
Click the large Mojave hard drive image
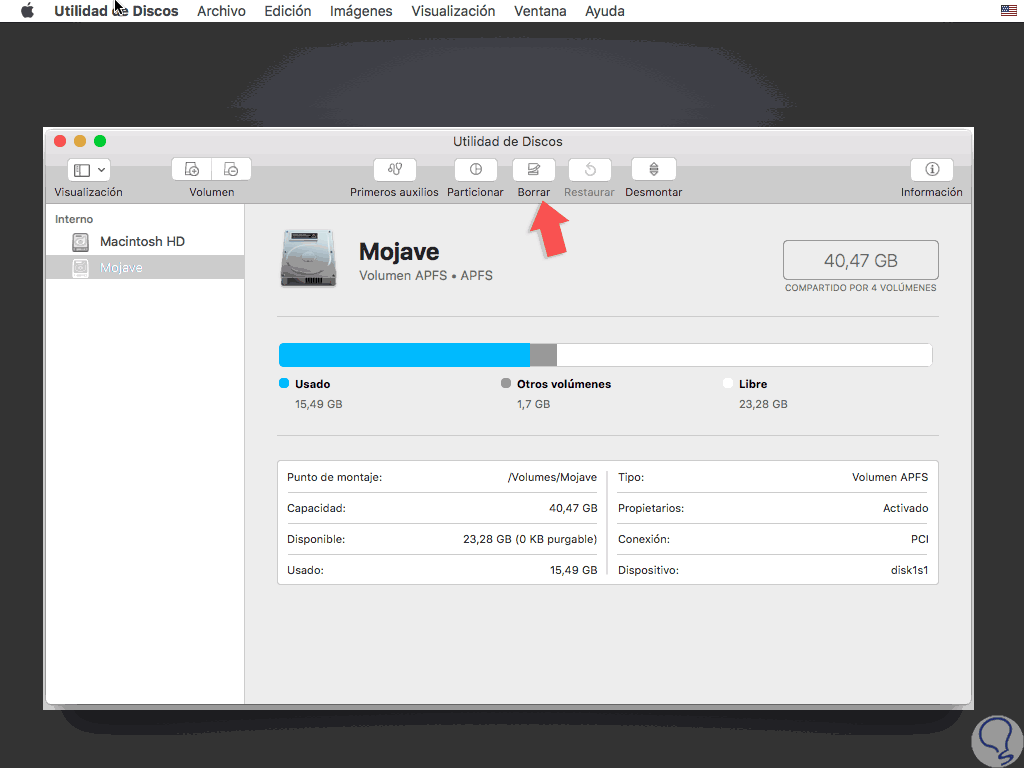tap(308, 258)
